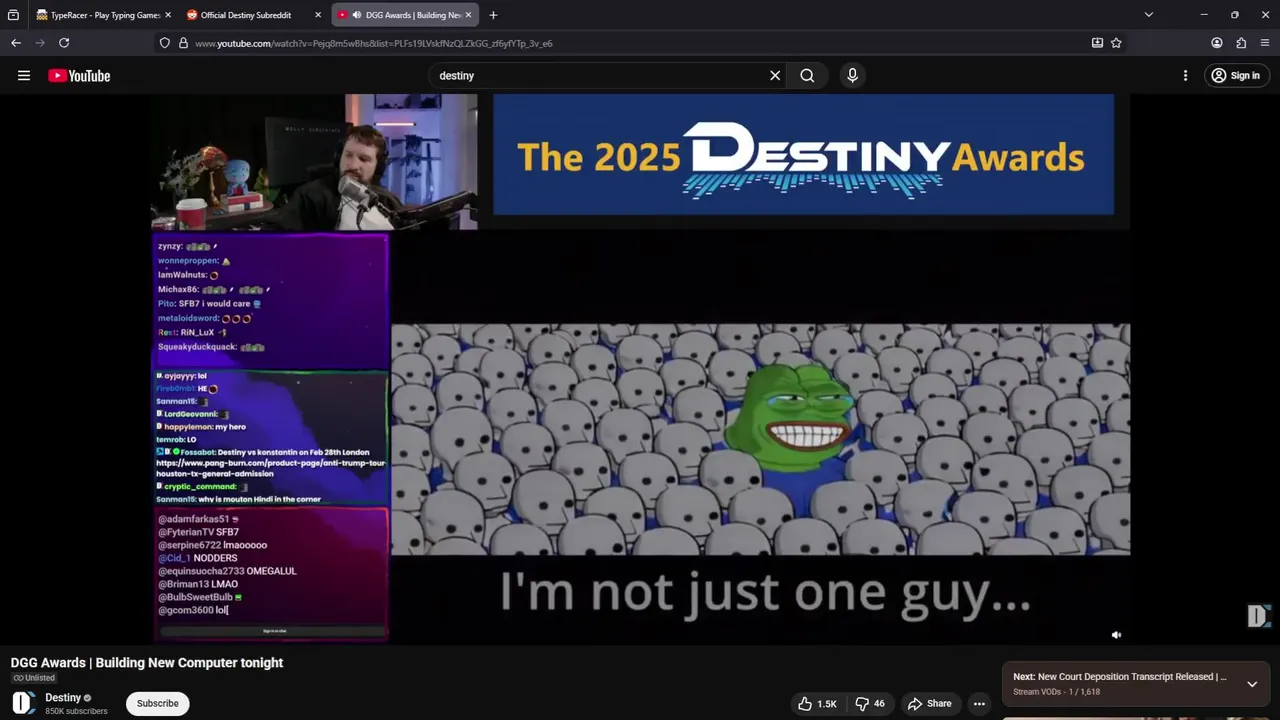
Task: Open Firefox View from the tab strip
Action: [x=13, y=15]
